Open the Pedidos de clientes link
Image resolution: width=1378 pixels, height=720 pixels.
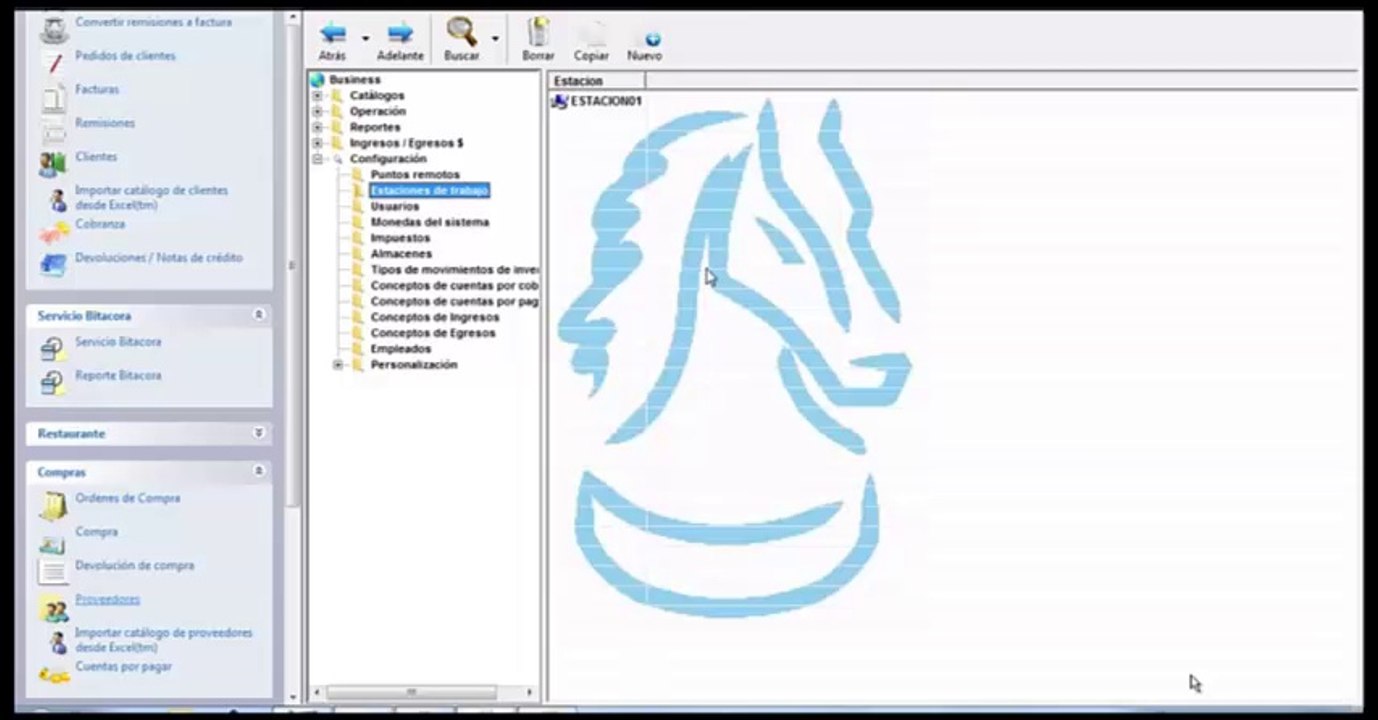[x=125, y=56]
